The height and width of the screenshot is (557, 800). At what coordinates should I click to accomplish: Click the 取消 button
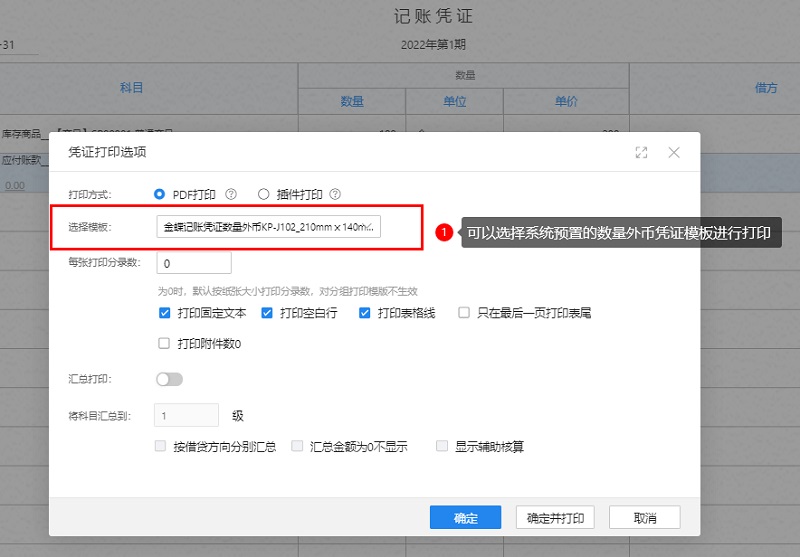(x=645, y=517)
